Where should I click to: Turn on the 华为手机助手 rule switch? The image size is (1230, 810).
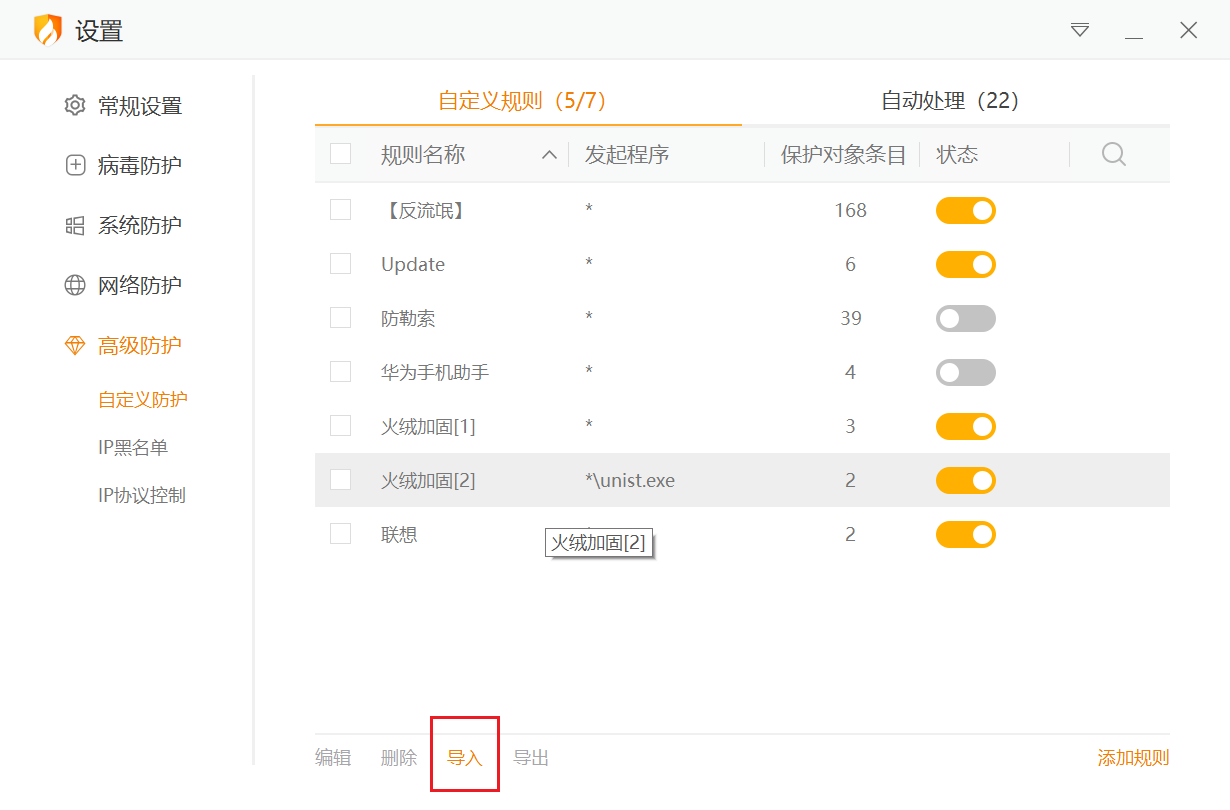click(965, 373)
